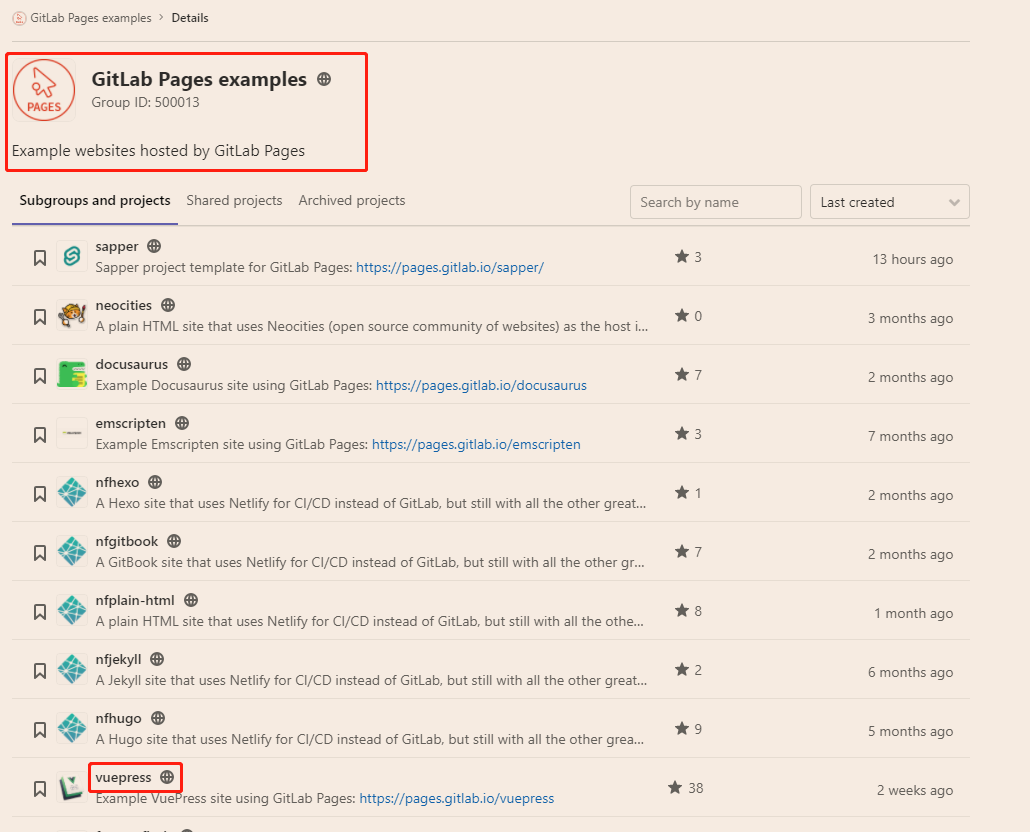Click the vuepress project avatar
Image resolution: width=1030 pixels, height=832 pixels.
(x=72, y=788)
